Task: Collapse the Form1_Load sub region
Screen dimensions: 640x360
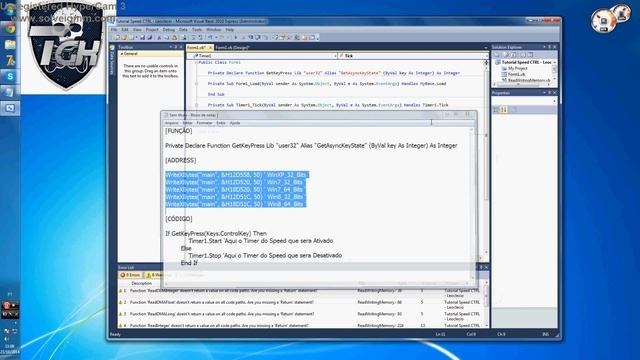Action: click(196, 84)
